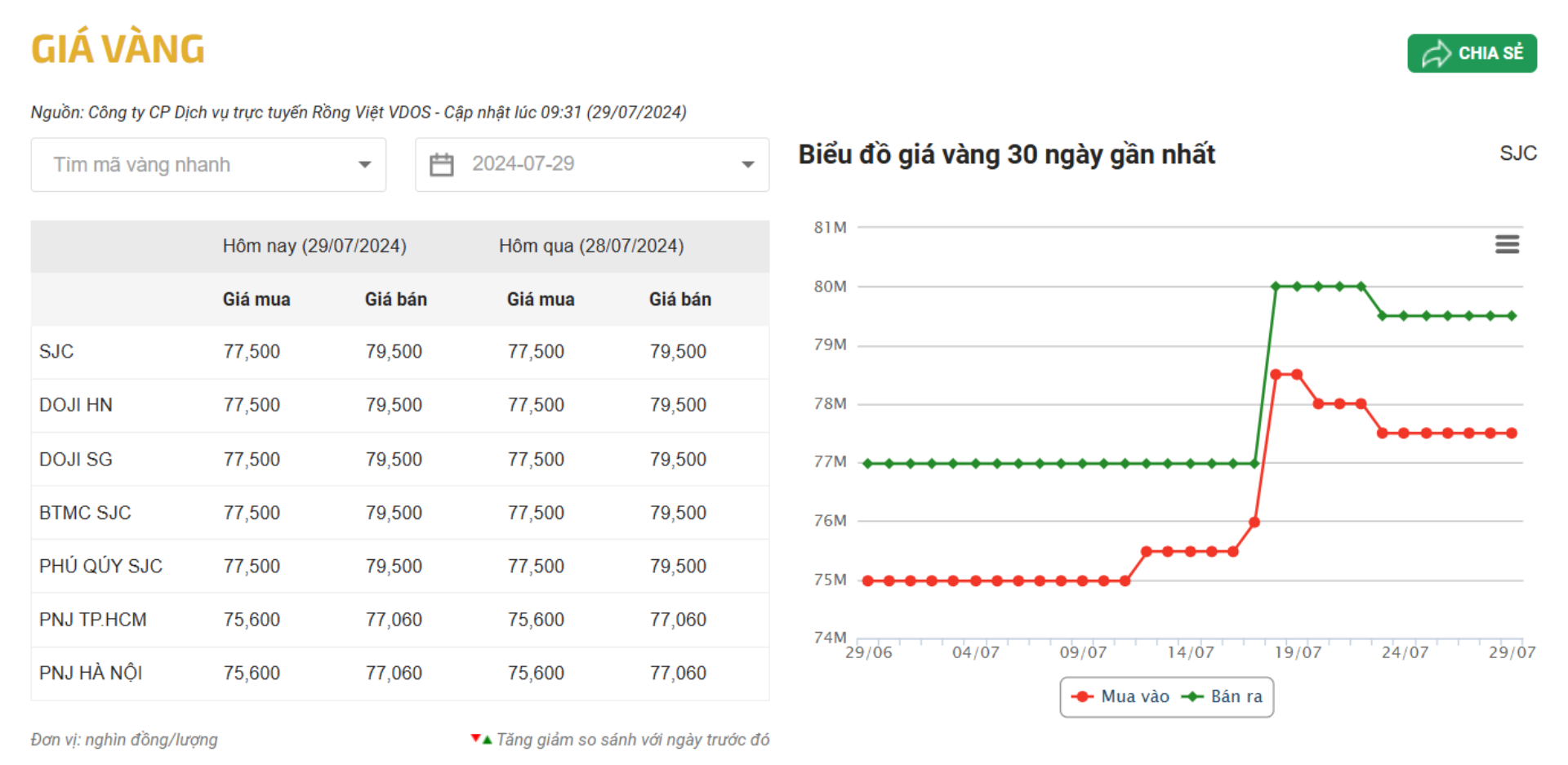Click the first green Bán ra point at 29/06
This screenshot has width=1568, height=765.
click(x=868, y=464)
